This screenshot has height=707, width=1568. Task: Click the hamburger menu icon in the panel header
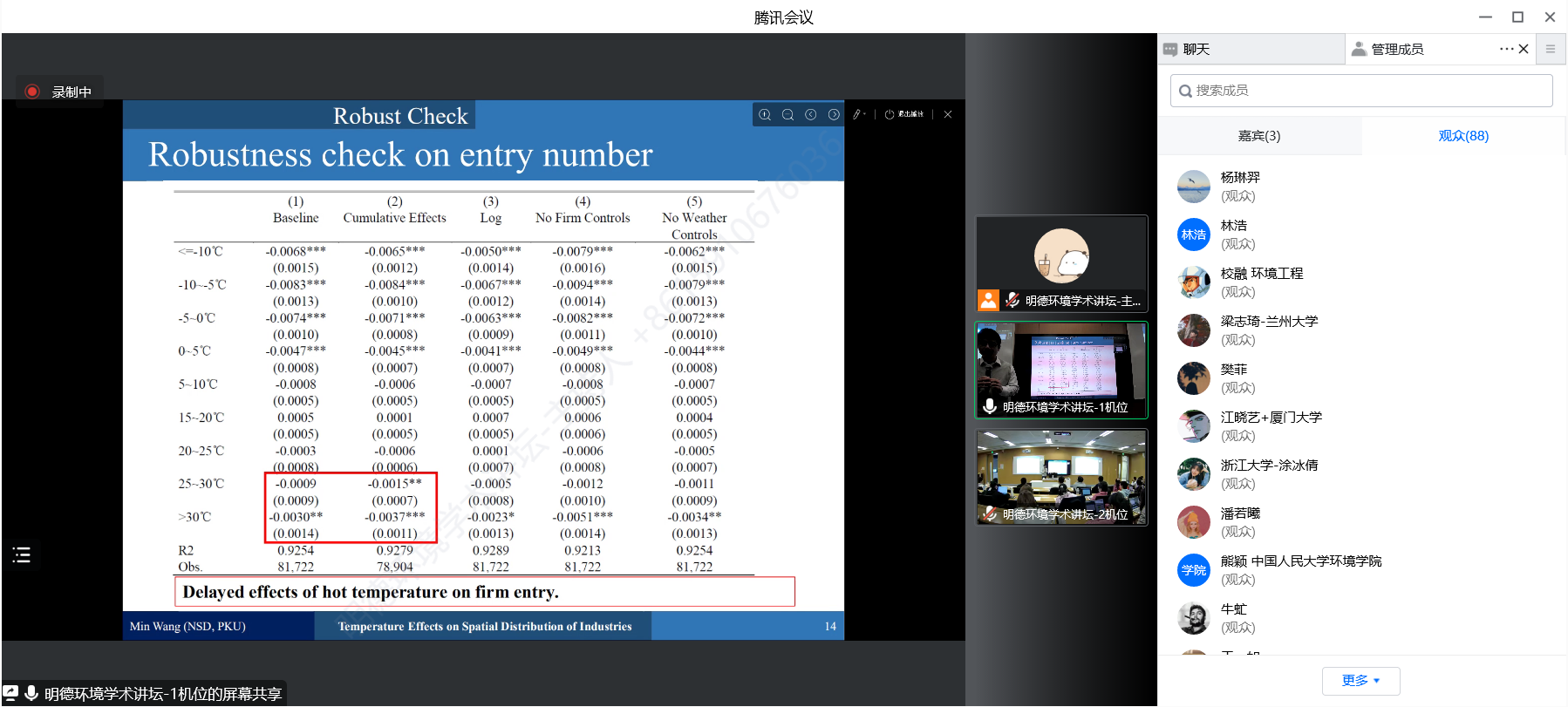(x=1550, y=49)
